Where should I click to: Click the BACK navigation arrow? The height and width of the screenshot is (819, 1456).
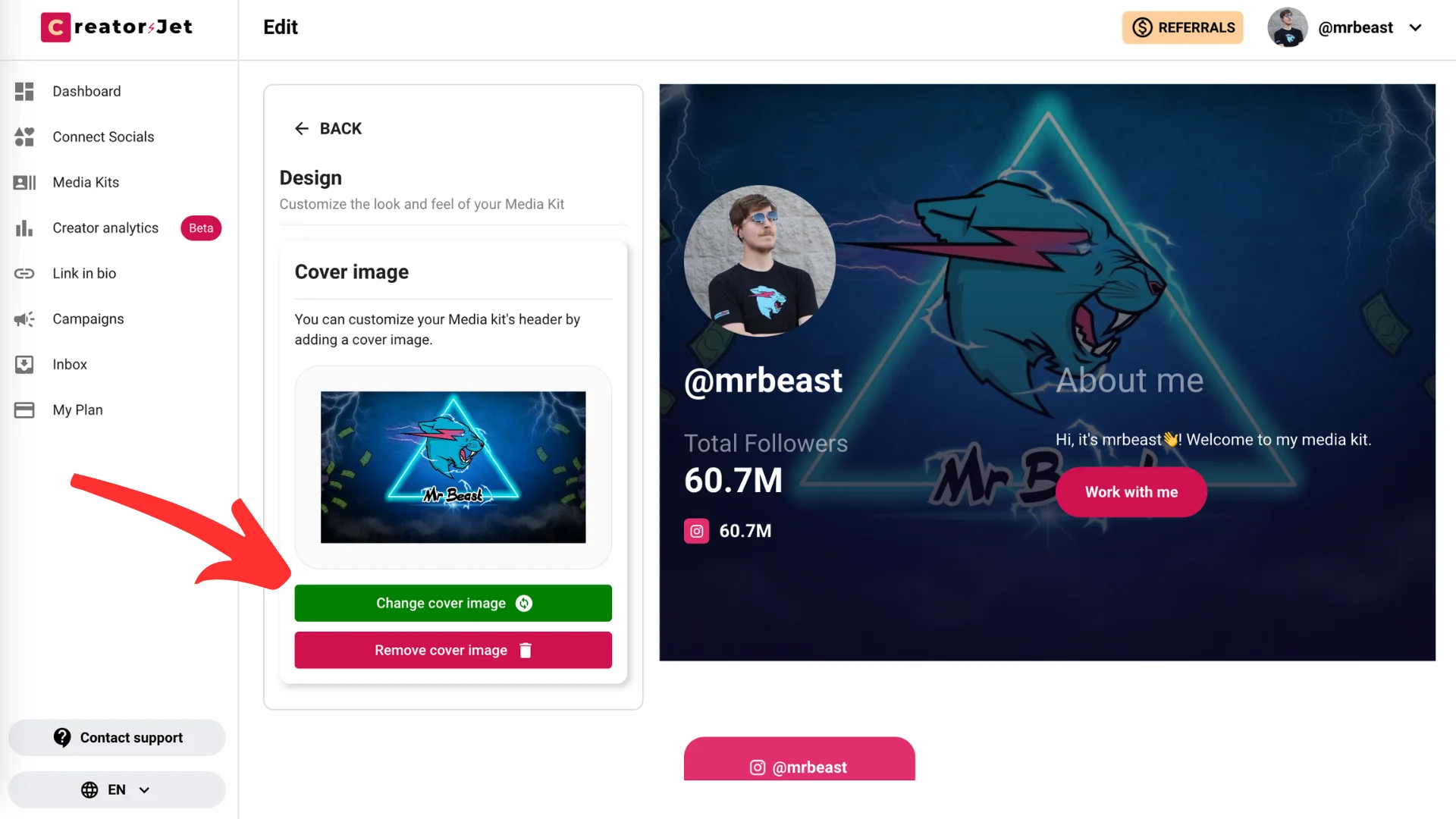coord(301,128)
